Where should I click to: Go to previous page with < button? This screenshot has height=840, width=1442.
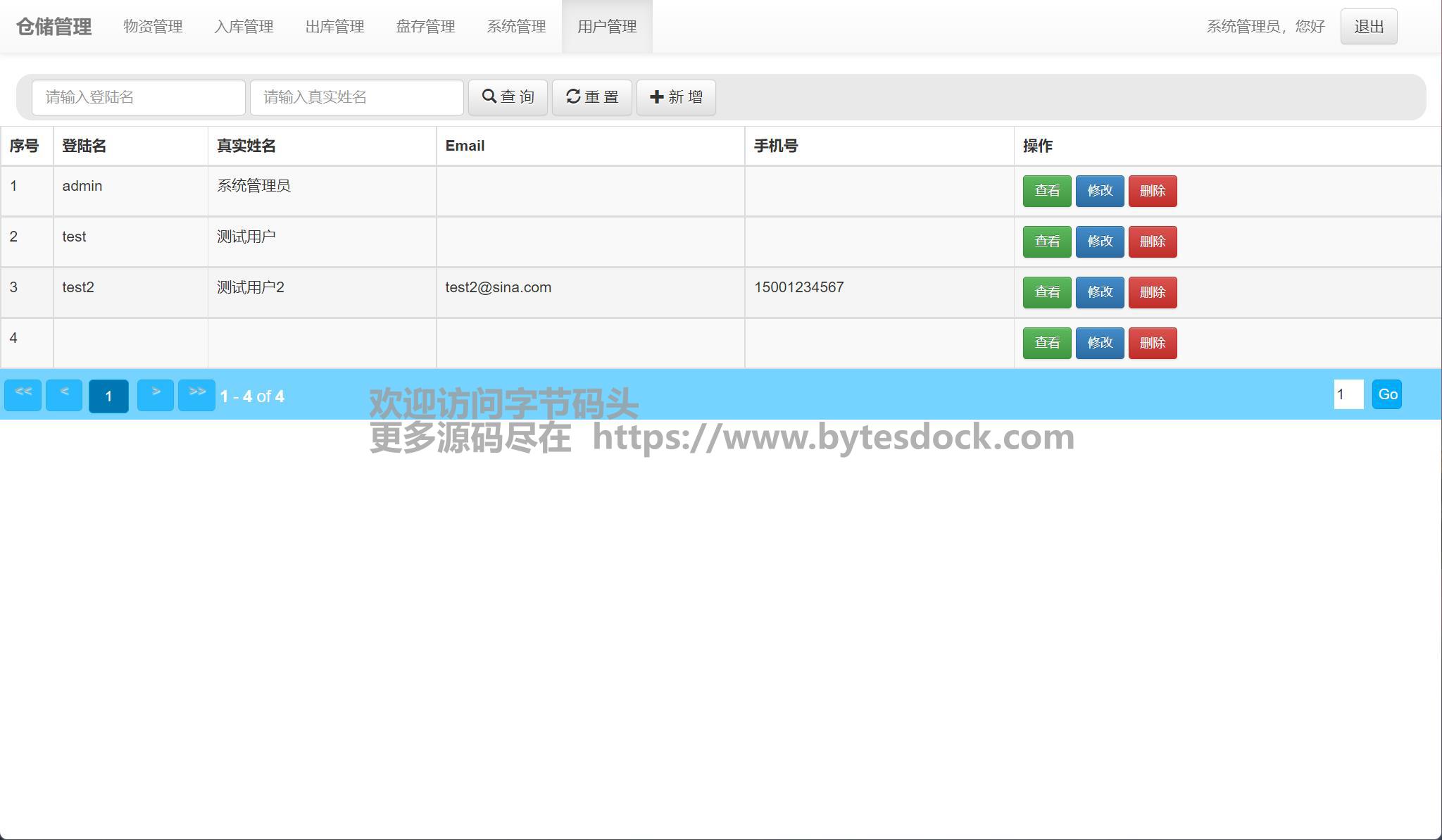64,394
